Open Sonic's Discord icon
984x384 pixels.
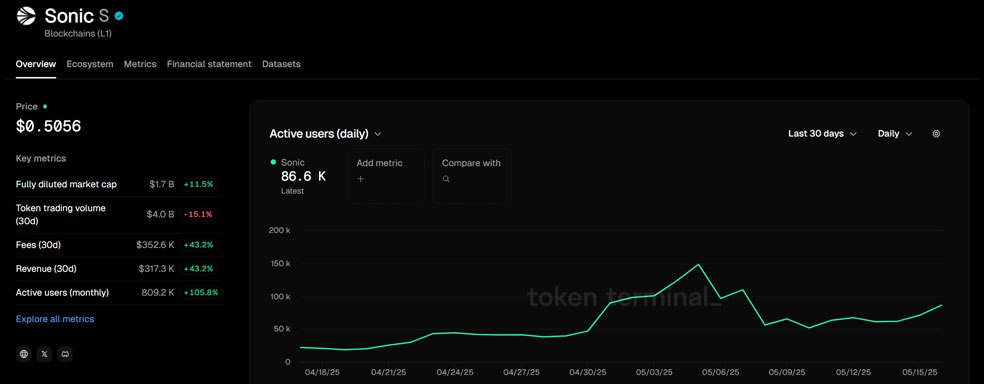(x=65, y=354)
